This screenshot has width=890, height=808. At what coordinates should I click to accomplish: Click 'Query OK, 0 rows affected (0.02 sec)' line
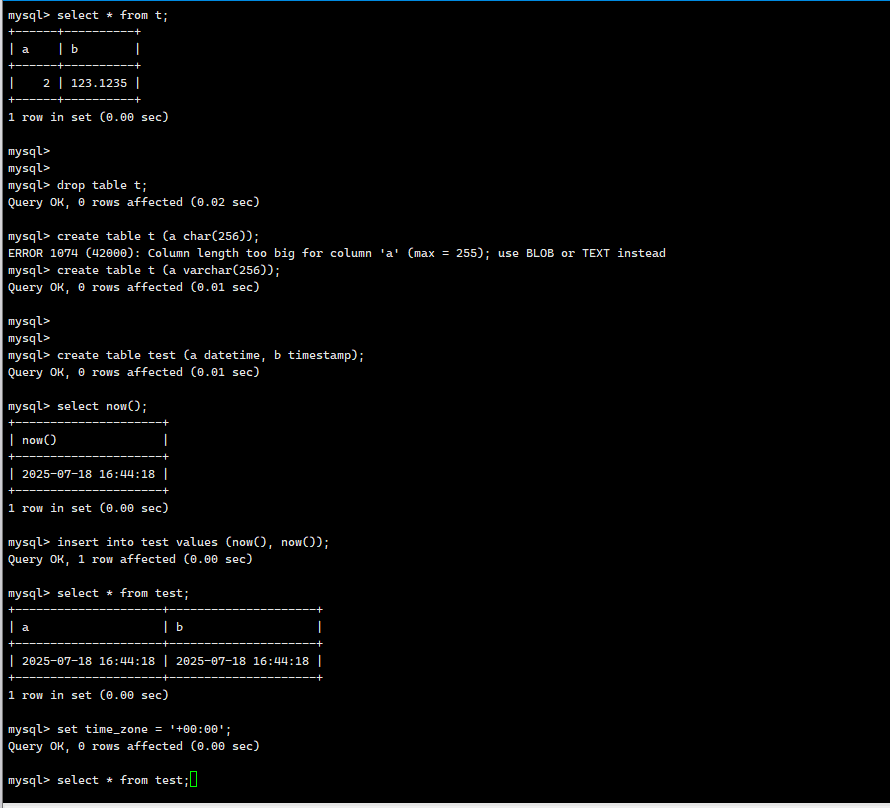[133, 202]
